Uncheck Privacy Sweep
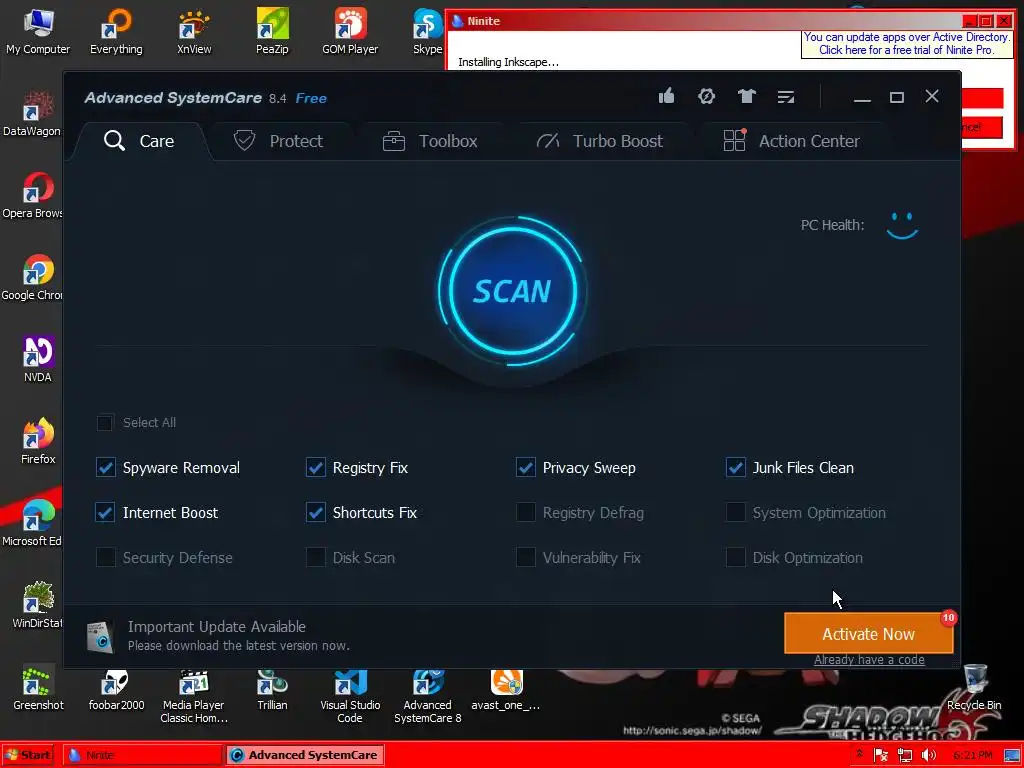Viewport: 1024px width, 768px height. [x=525, y=468]
